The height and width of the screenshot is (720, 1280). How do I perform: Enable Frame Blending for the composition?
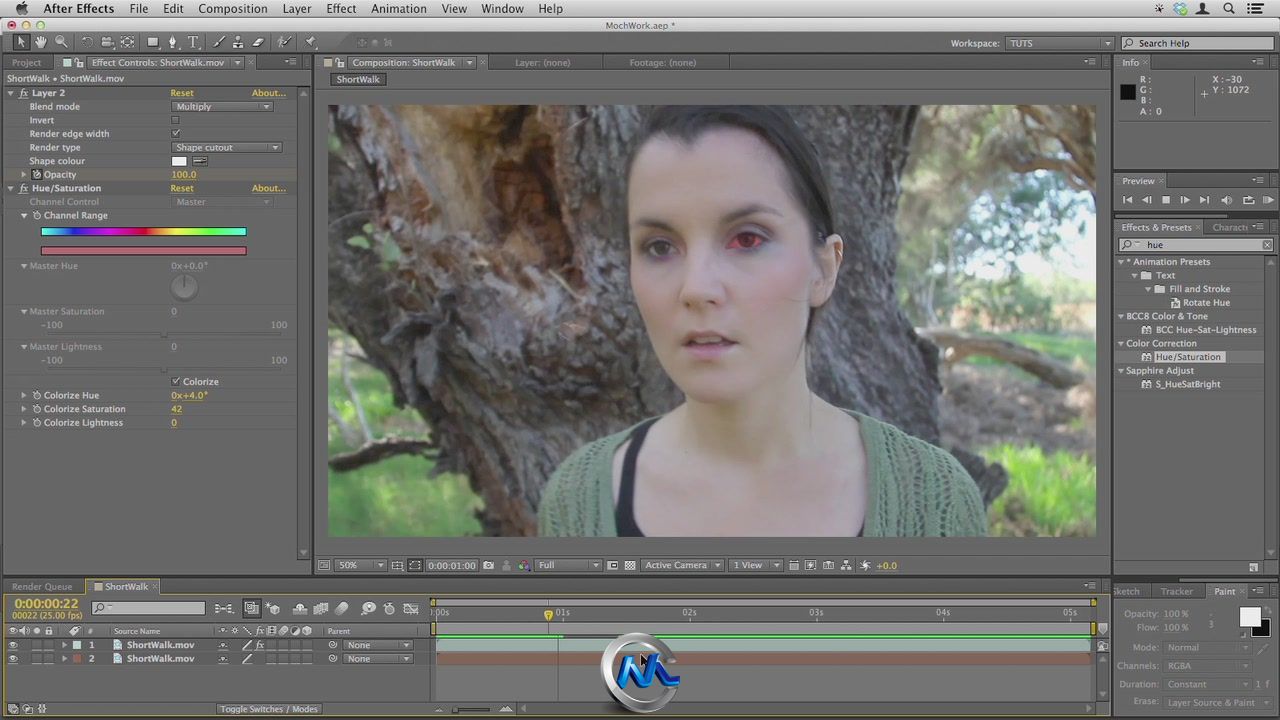pos(321,608)
